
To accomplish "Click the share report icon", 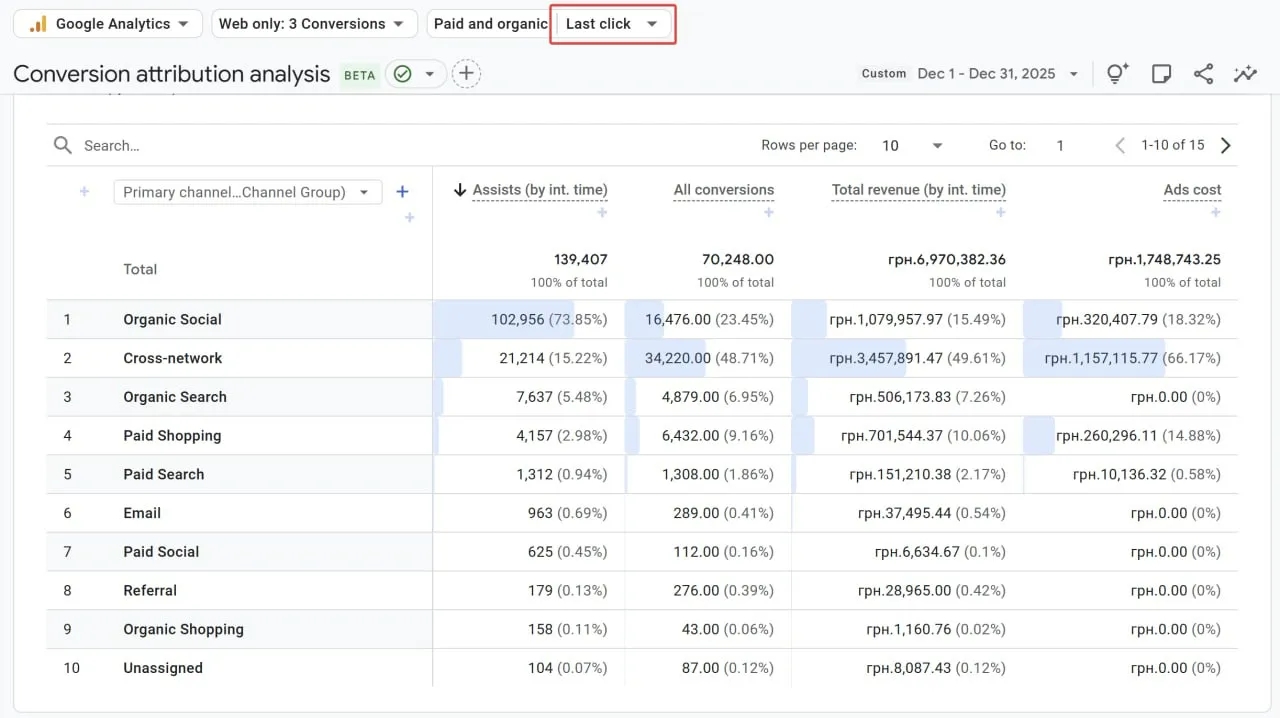I will [1203, 74].
